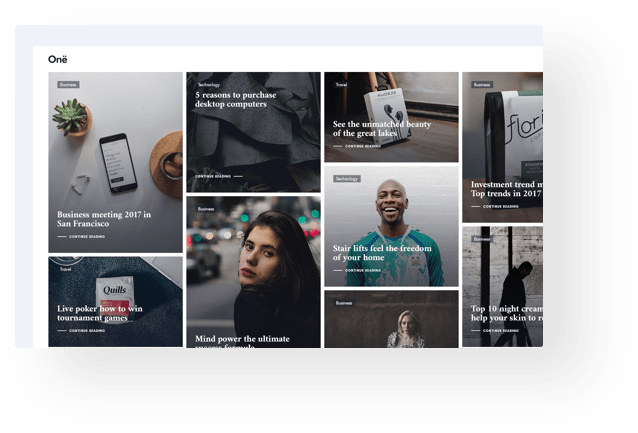Click Business tag on blonde woman card
This screenshot has height=433, width=638.
tap(344, 303)
